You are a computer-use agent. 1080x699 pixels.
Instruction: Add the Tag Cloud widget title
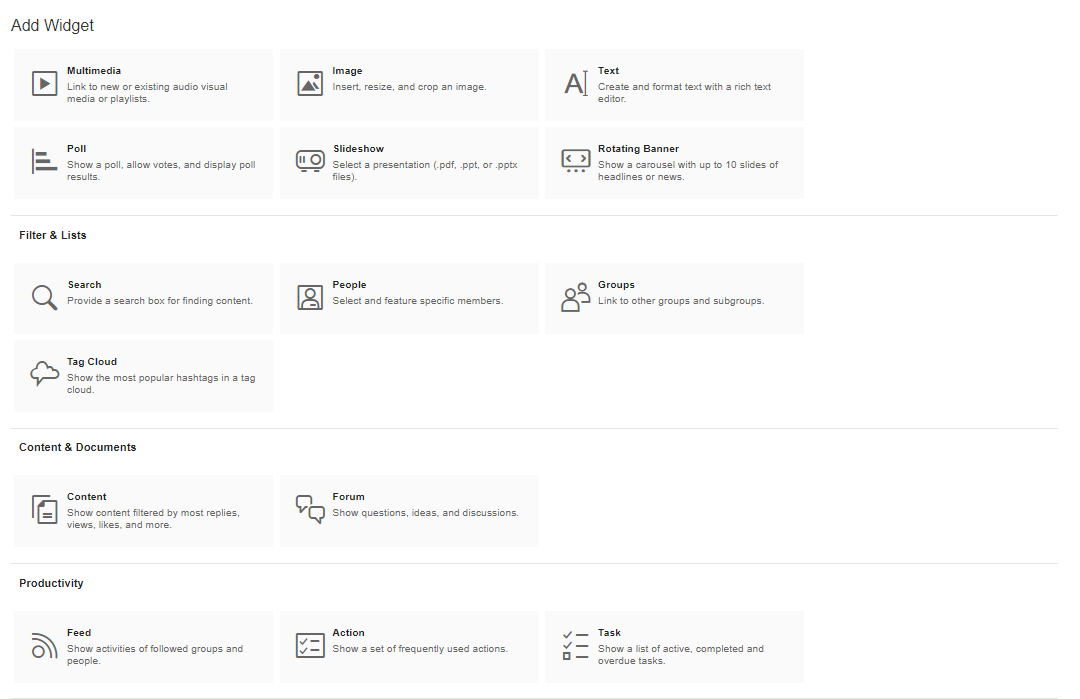(92, 362)
